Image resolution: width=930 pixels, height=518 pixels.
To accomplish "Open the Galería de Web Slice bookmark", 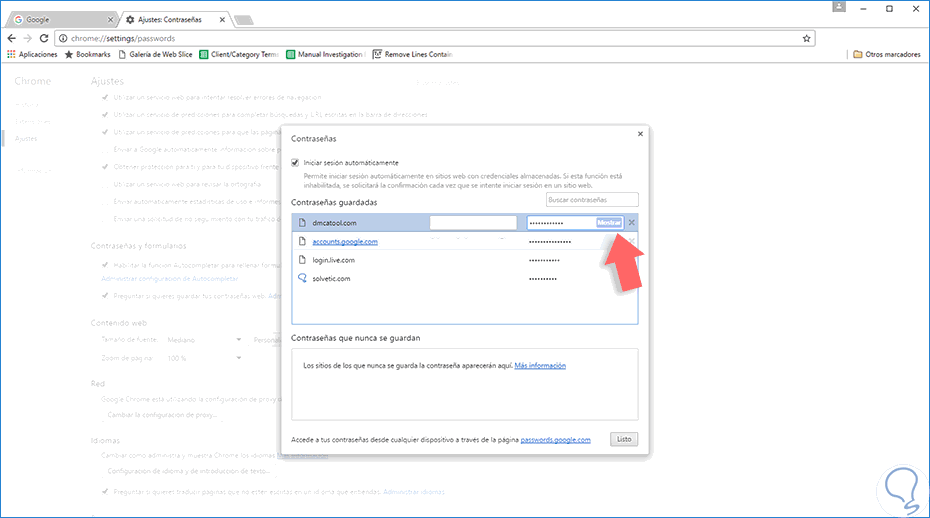I will pos(155,54).
